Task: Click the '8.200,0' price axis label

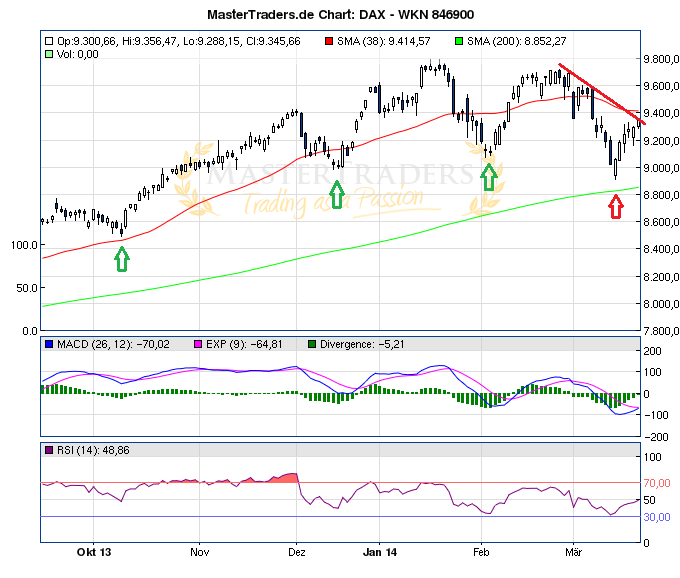Action: pos(661,276)
